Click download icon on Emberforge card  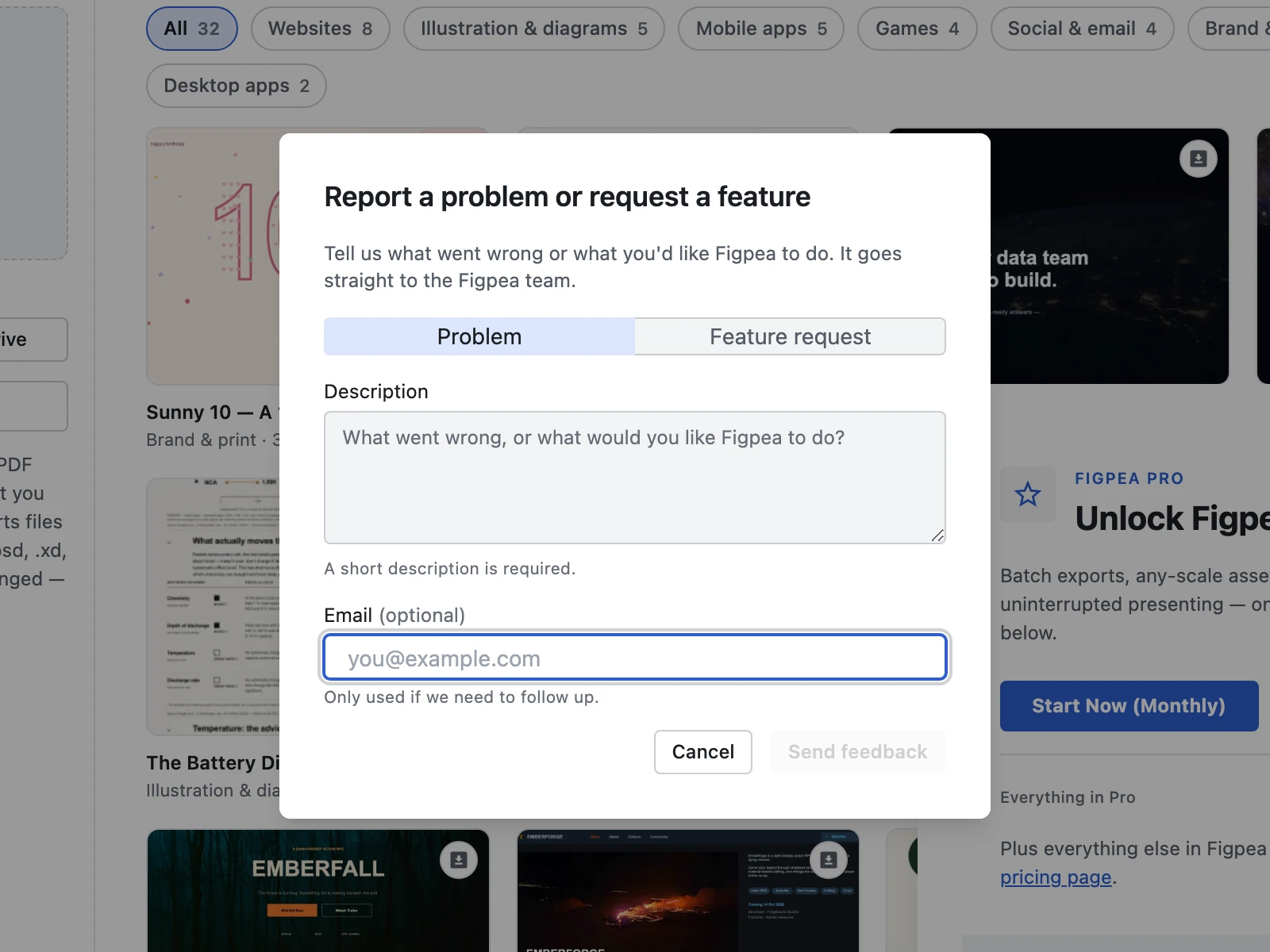(829, 860)
